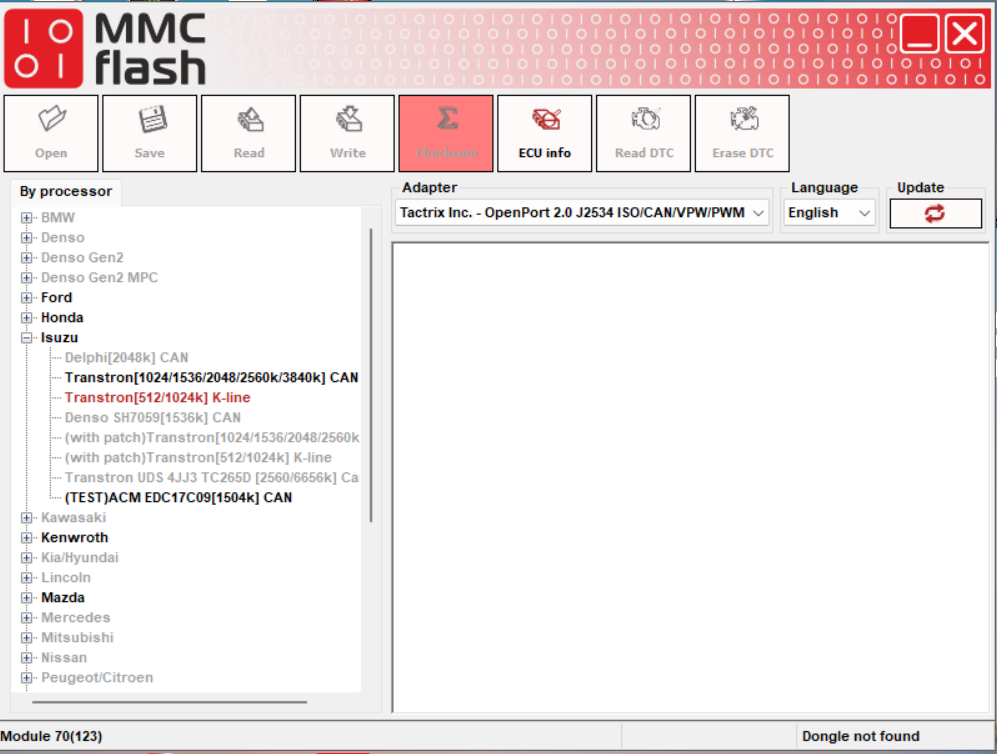Select Transtron[512/1024k] K-line in red
997x754 pixels.
click(x=158, y=397)
